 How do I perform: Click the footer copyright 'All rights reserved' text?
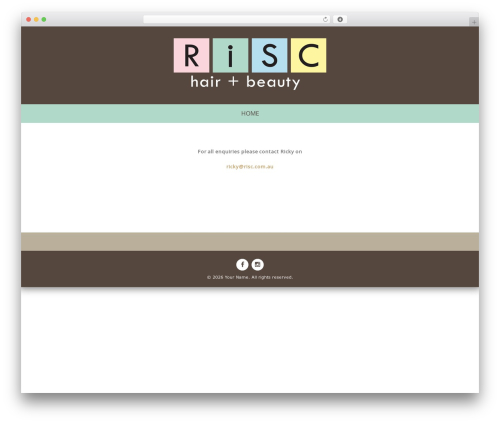[x=272, y=277]
